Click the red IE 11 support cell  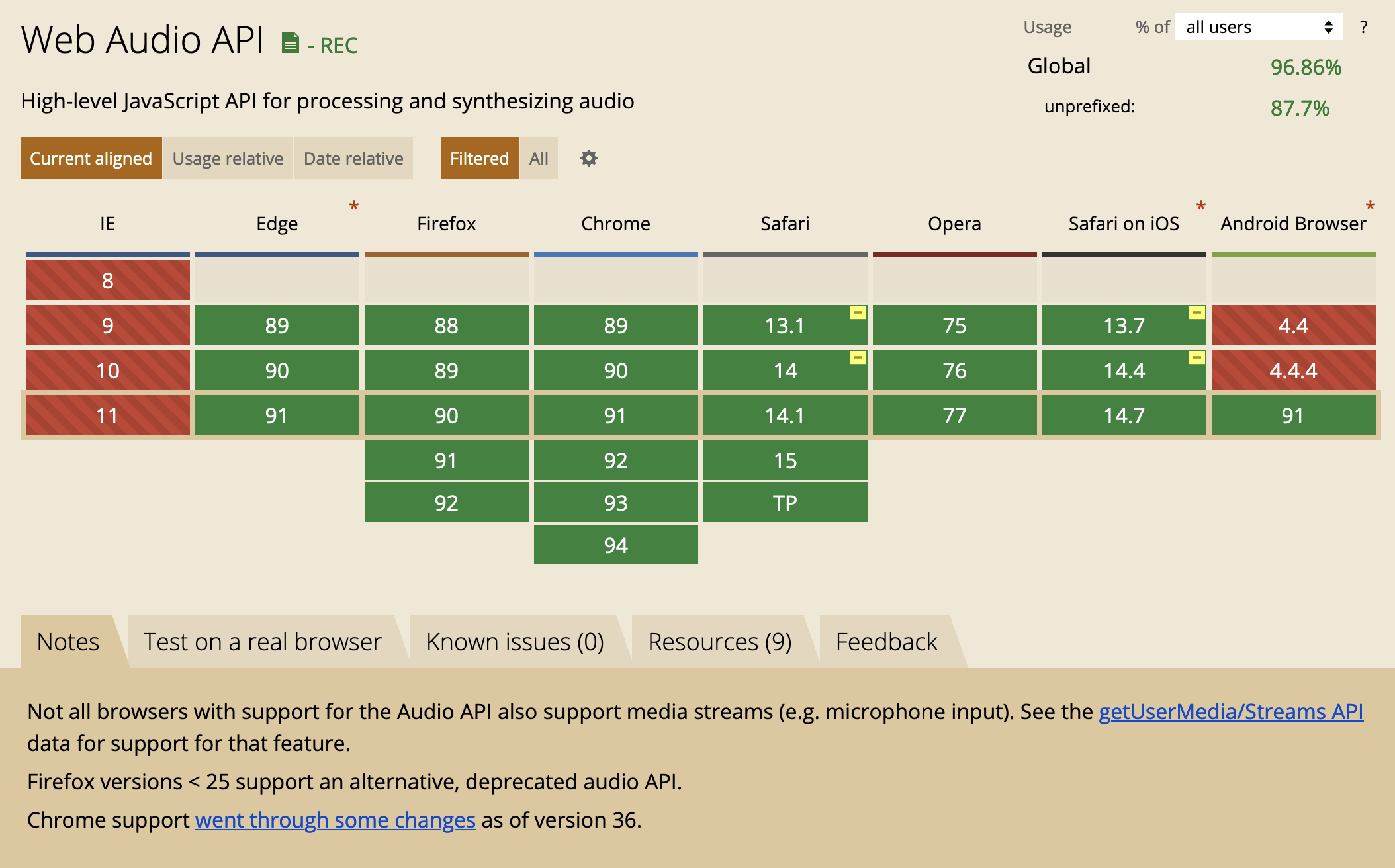[x=107, y=415]
